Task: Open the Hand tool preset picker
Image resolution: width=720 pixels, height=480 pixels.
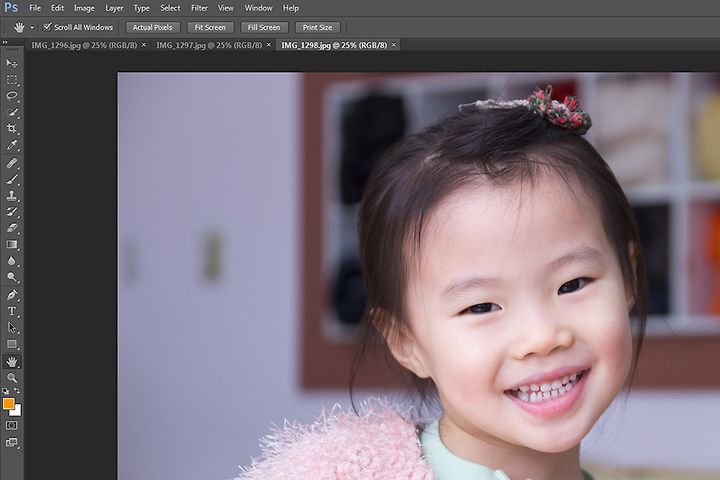Action: coord(32,28)
